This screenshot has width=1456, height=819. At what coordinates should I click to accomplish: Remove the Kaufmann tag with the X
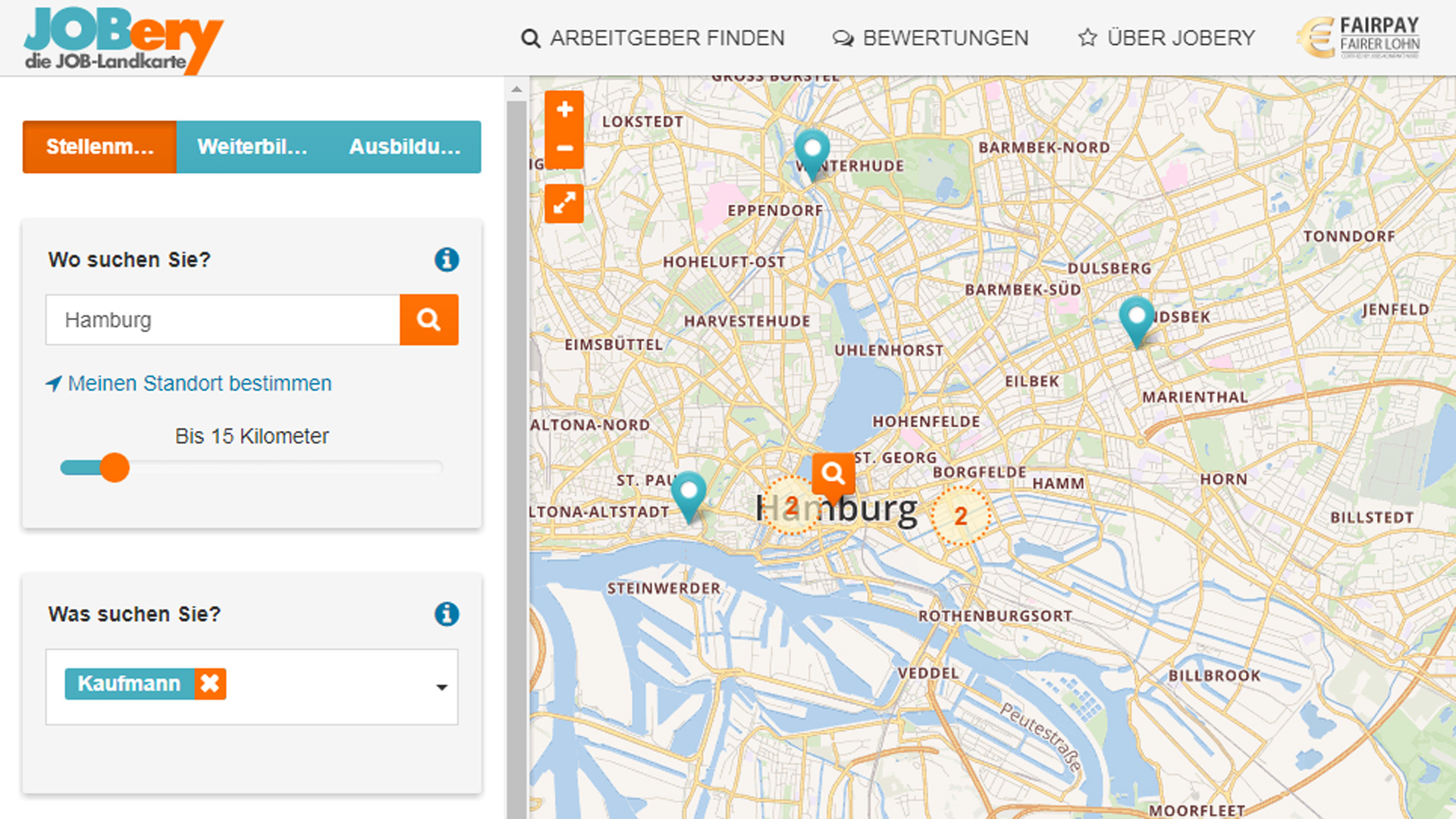210,683
